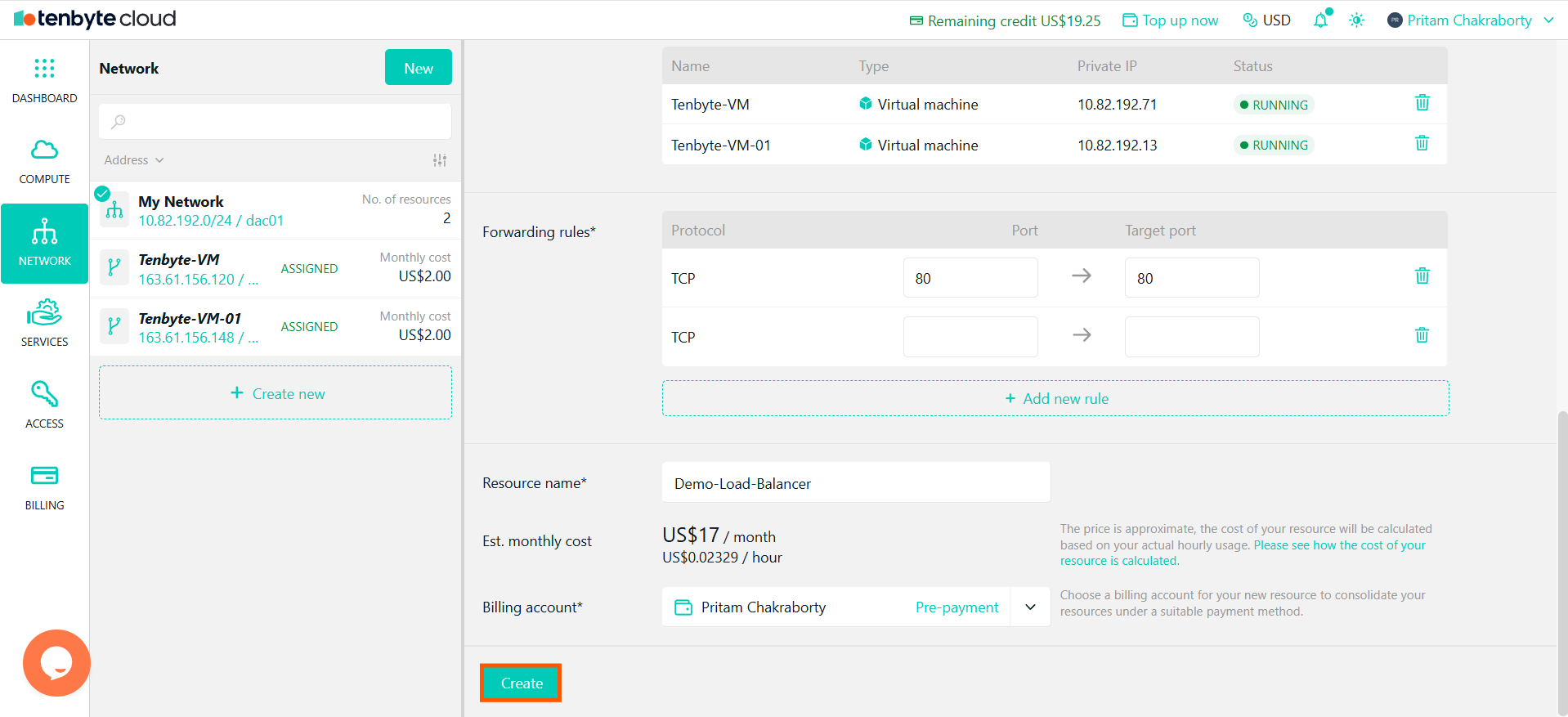Click the Status column header

1252,66
